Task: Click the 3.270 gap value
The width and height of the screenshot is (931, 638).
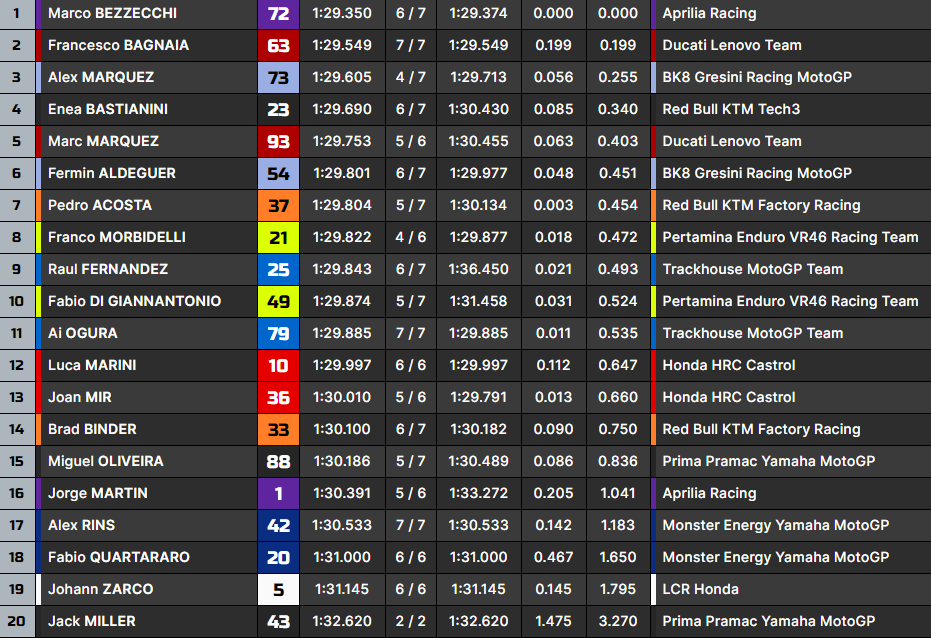Action: tap(617, 622)
